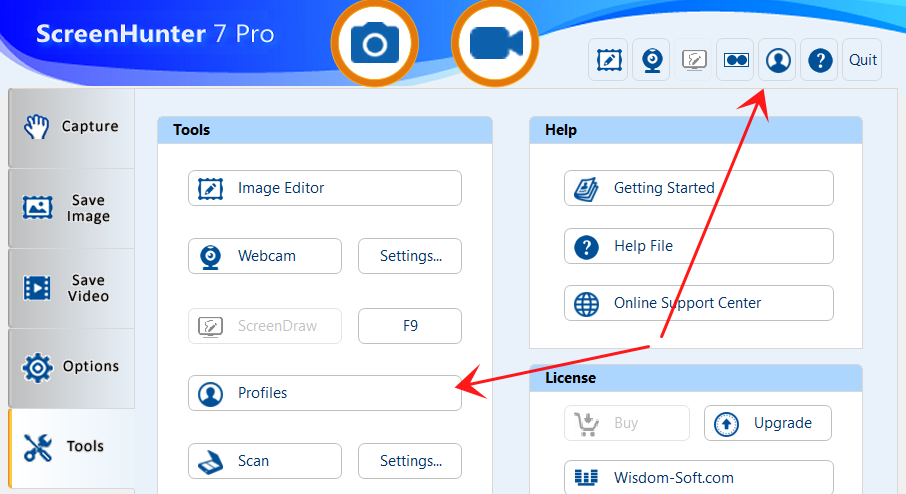Switch to the Capture tab

click(71, 127)
